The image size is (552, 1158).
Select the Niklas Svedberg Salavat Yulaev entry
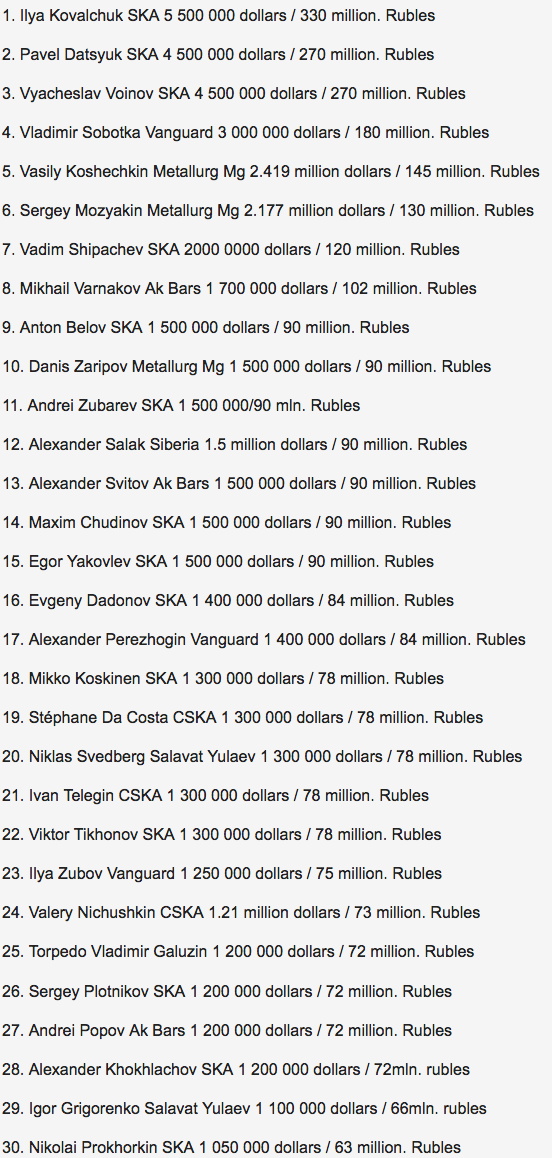click(262, 757)
